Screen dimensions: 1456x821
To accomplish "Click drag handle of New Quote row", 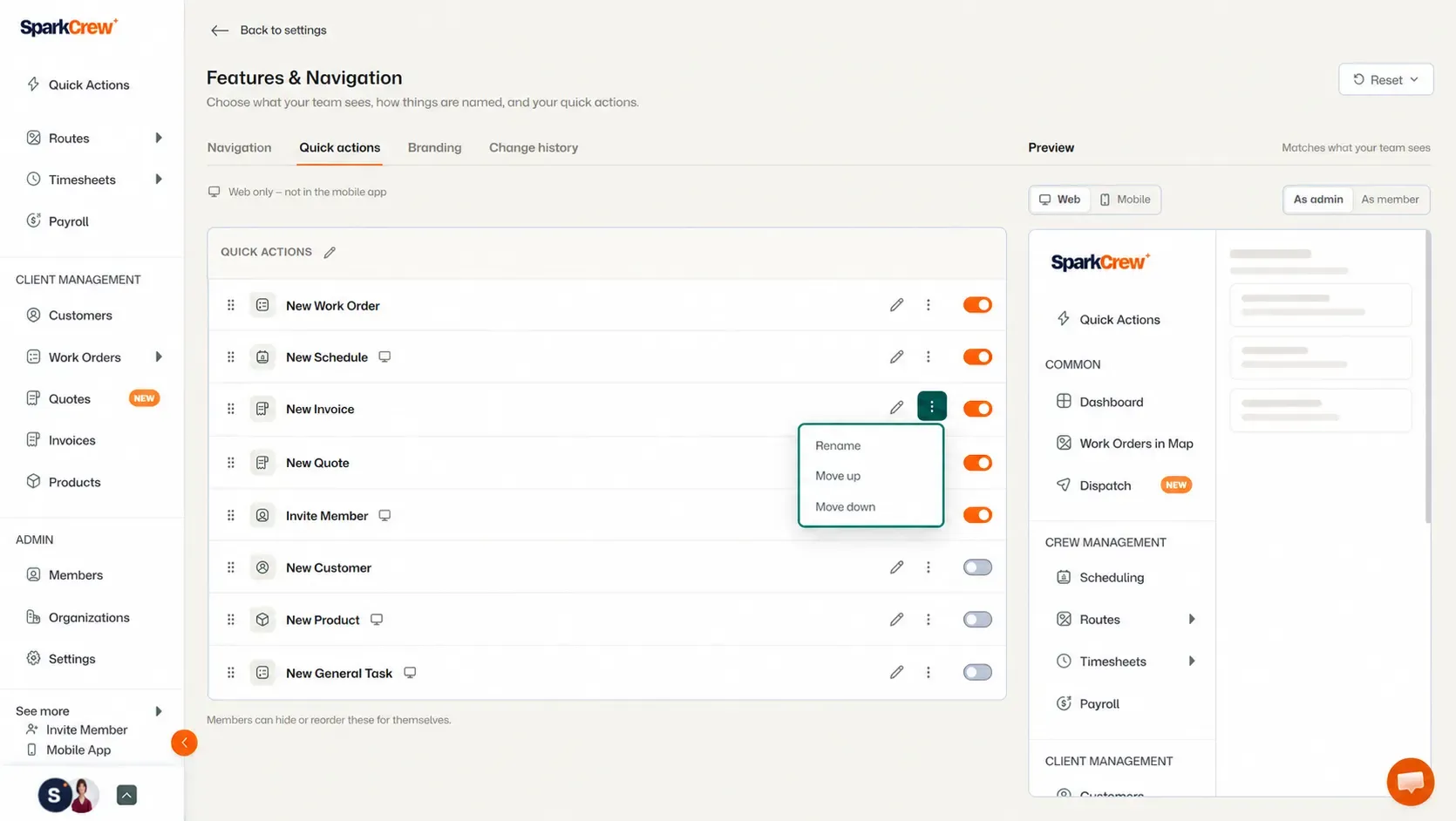I will [231, 463].
